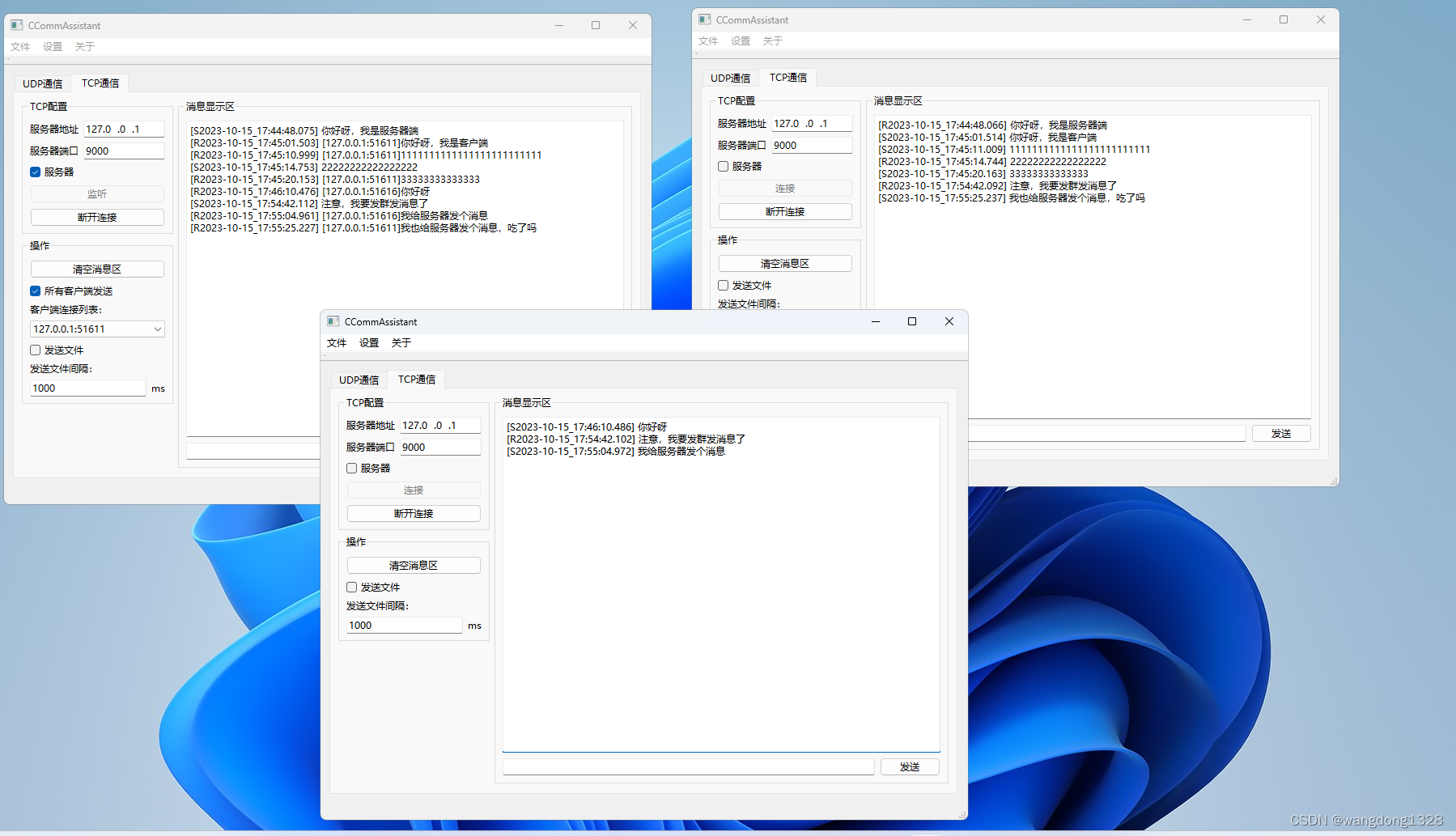Click the 服务器端口 9000 field in the right window

pos(812,145)
